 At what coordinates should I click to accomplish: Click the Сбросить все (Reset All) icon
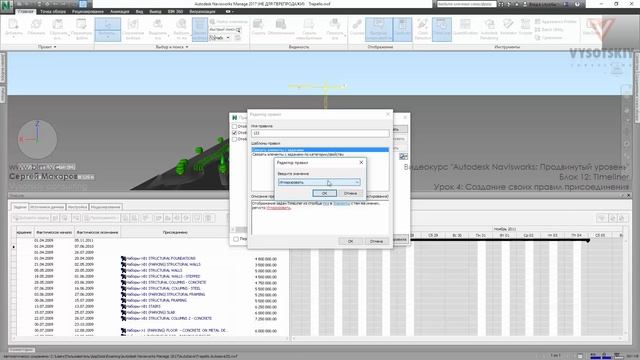click(58, 29)
